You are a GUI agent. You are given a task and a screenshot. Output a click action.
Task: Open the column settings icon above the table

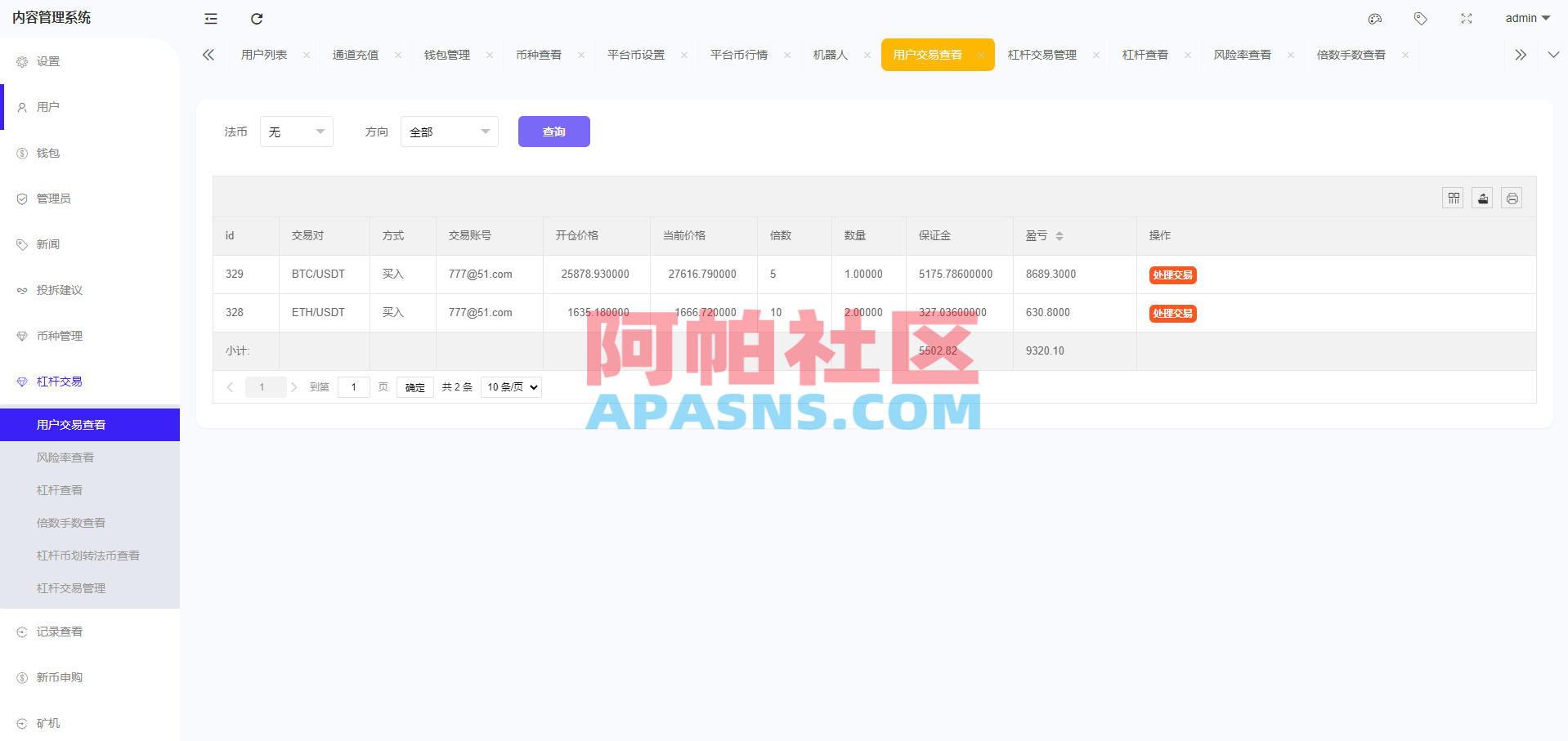coord(1453,198)
